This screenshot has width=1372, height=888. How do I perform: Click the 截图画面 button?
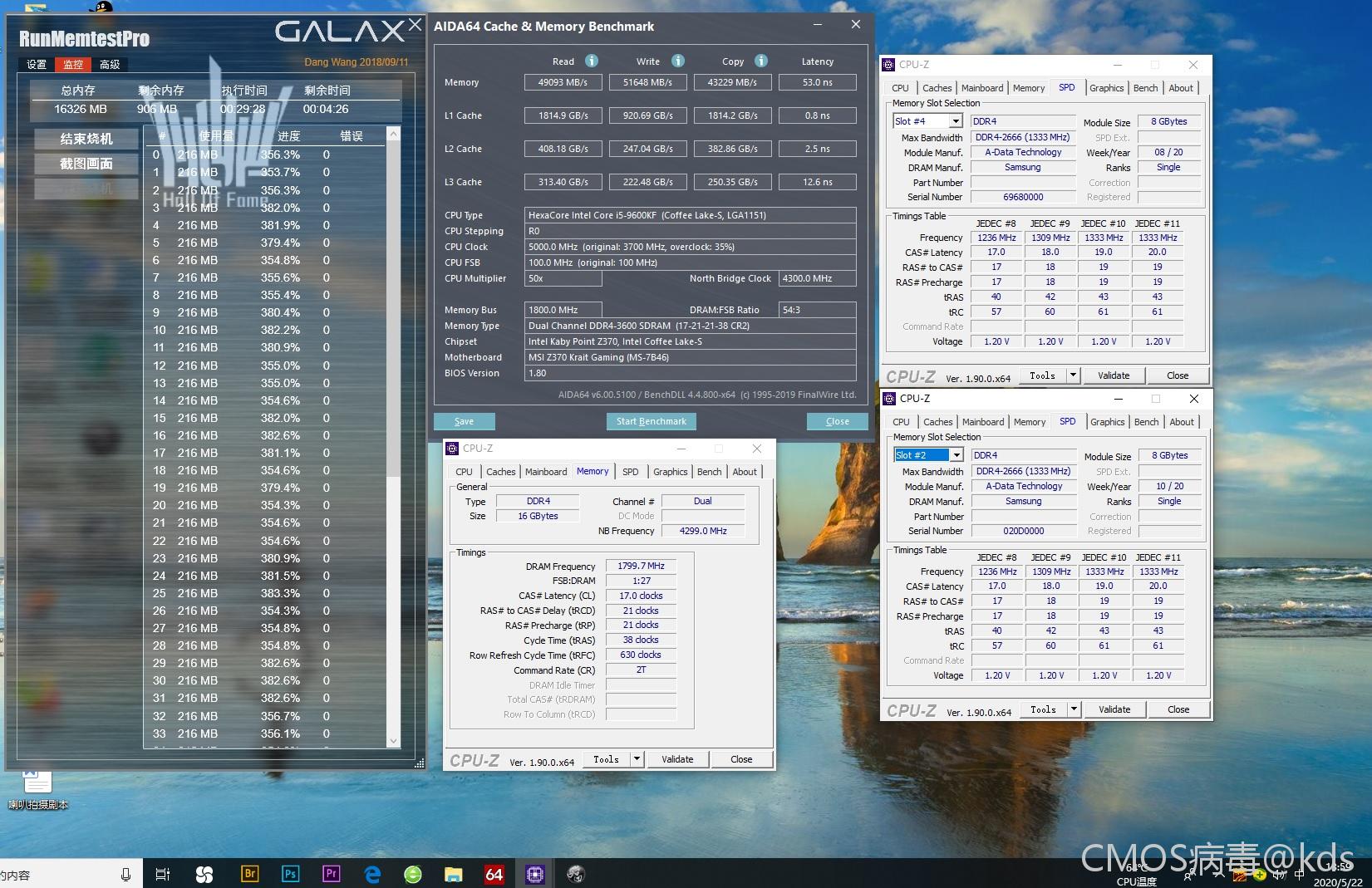click(x=86, y=164)
